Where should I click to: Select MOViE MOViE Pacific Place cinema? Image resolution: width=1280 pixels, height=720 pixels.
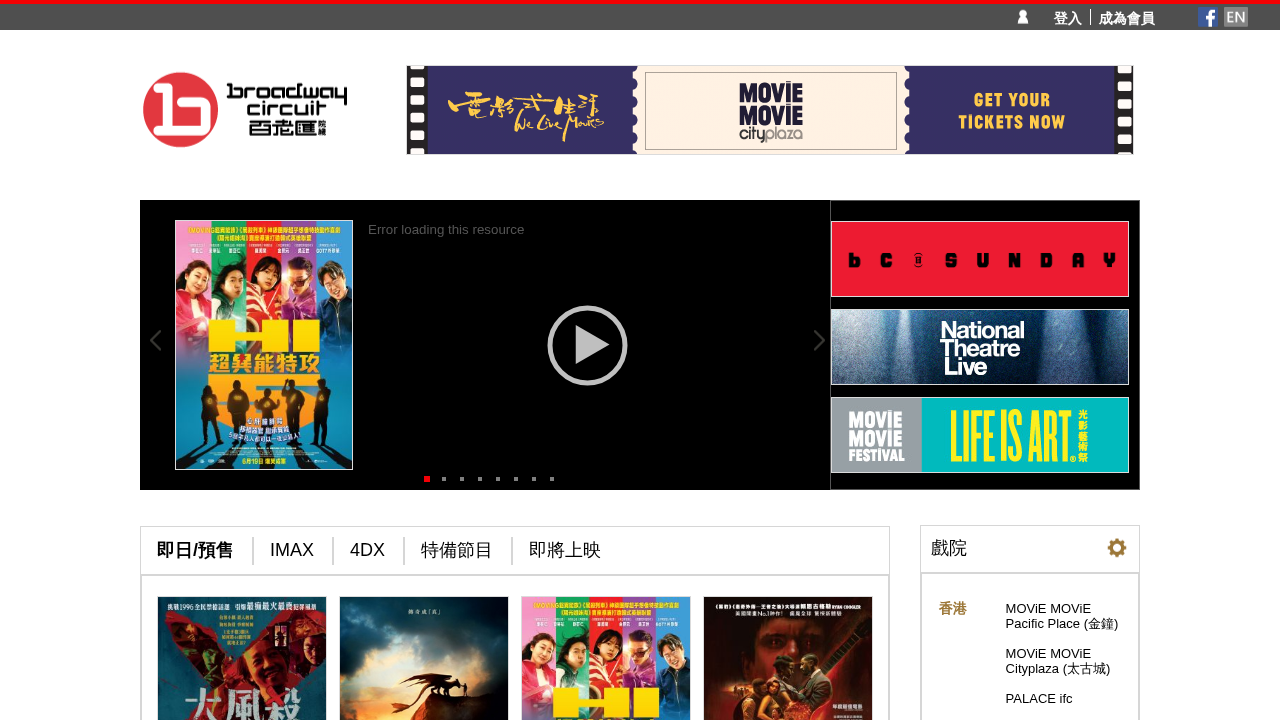coord(1062,616)
